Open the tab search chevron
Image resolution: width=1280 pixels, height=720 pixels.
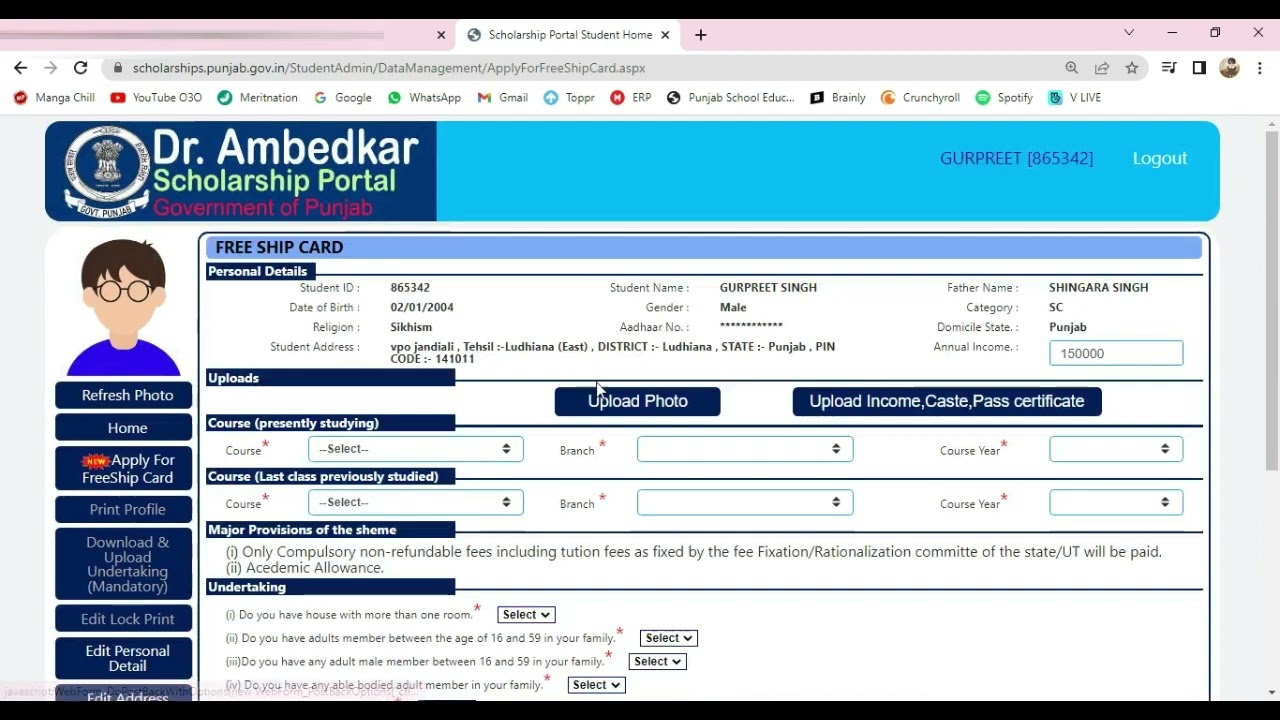click(x=1129, y=33)
